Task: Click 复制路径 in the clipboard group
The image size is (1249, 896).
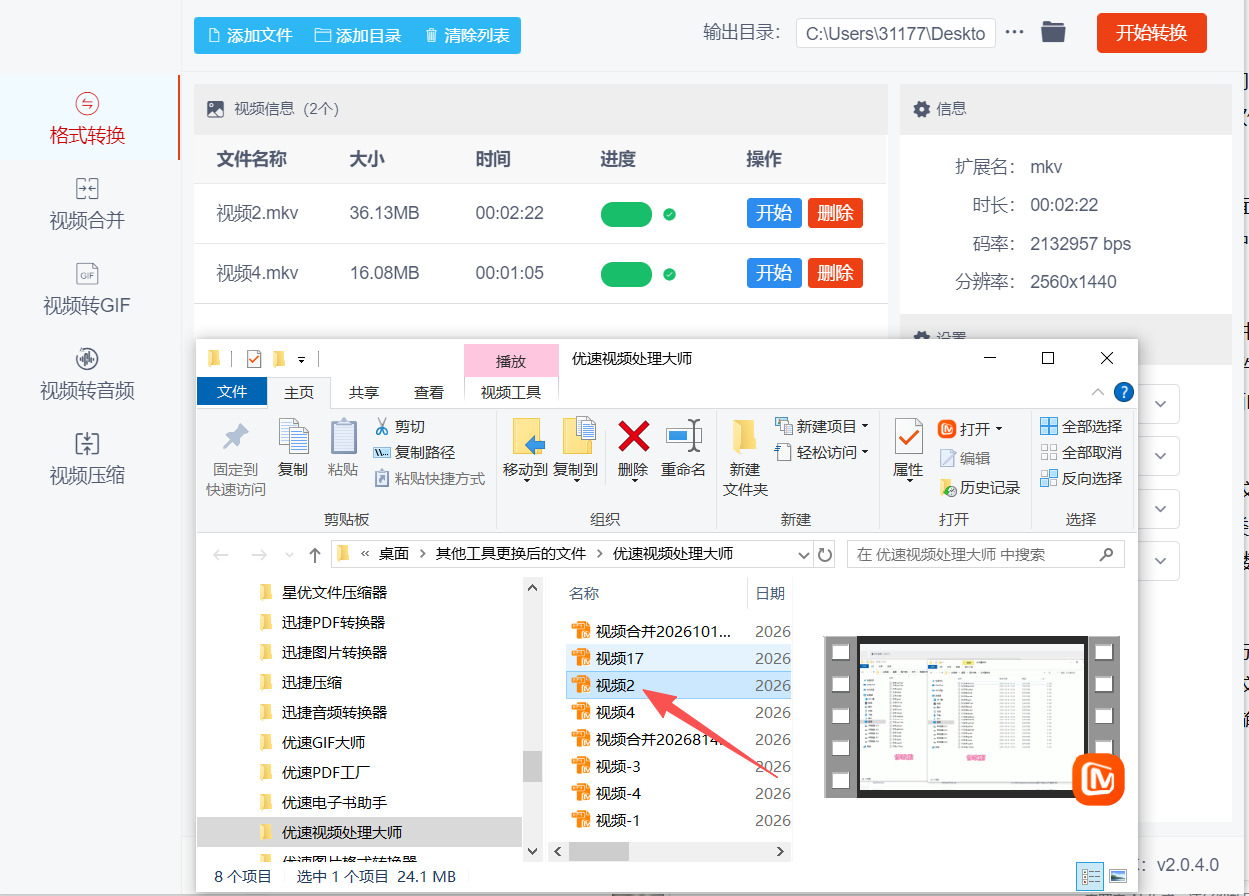Action: pos(414,453)
